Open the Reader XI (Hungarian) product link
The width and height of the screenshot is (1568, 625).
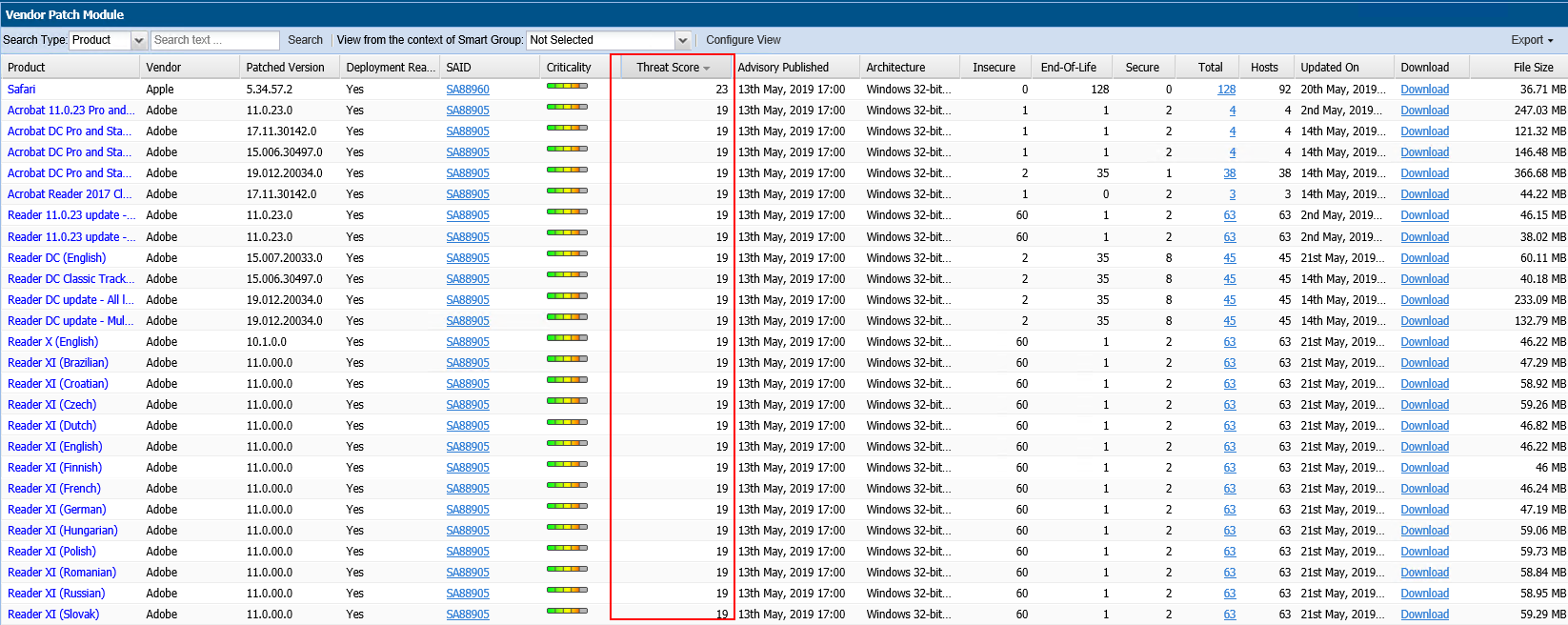point(63,531)
